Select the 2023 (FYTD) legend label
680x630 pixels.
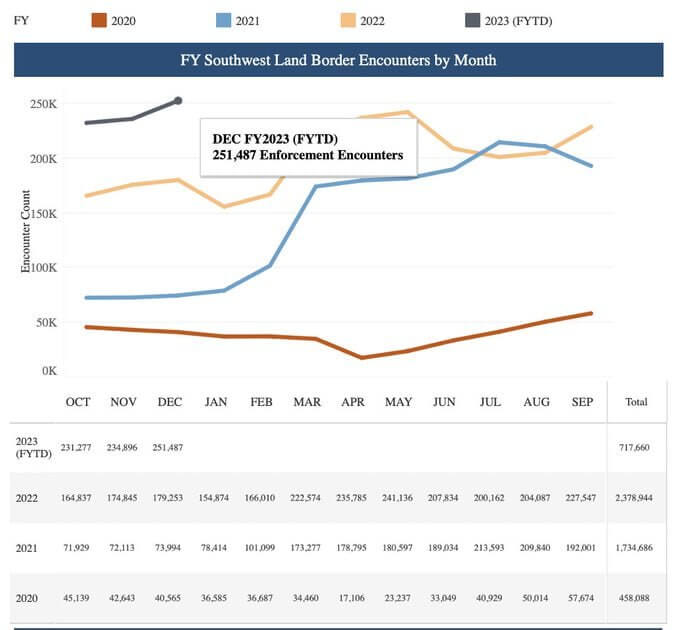click(x=518, y=20)
